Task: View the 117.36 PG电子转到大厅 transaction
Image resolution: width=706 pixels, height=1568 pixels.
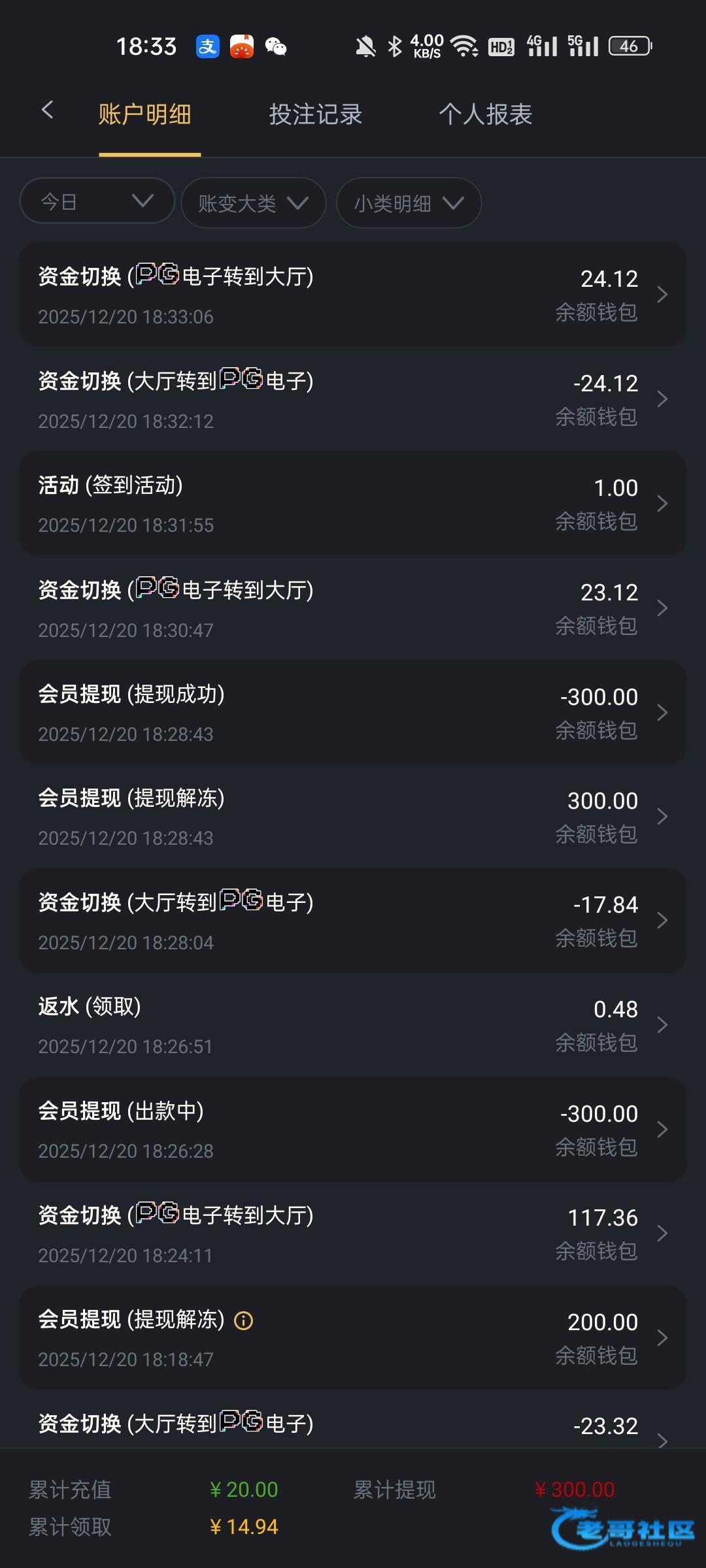Action: click(353, 1233)
